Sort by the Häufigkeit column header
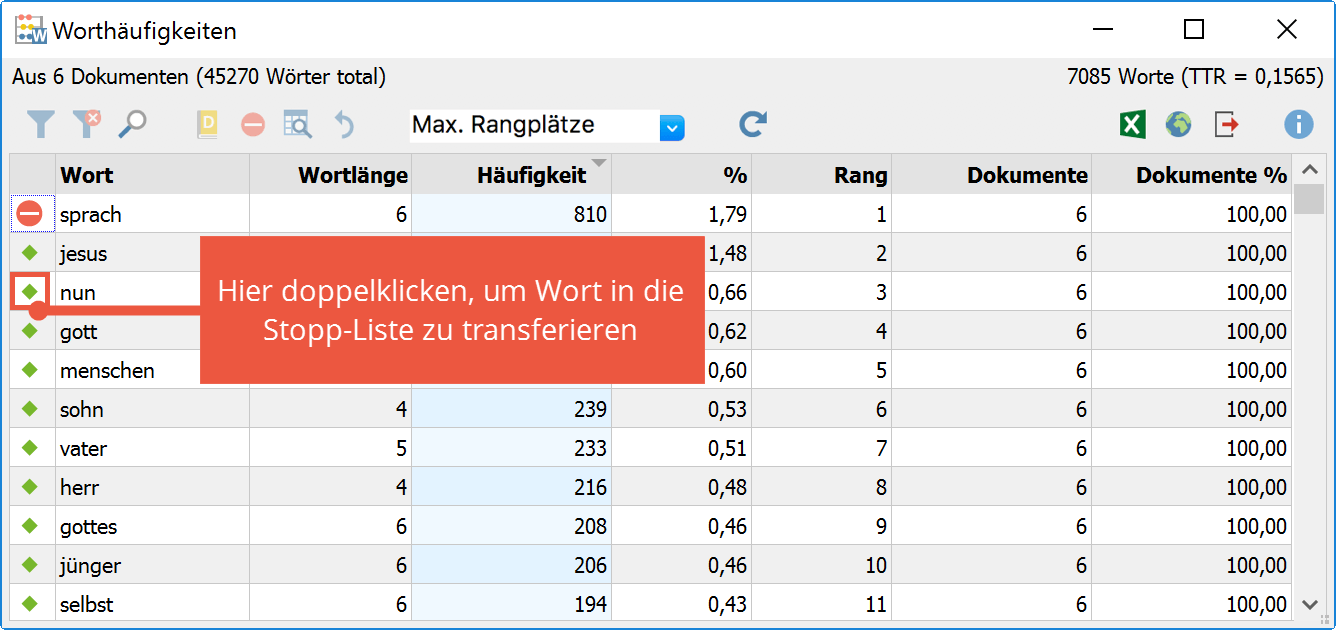 pyautogui.click(x=511, y=174)
